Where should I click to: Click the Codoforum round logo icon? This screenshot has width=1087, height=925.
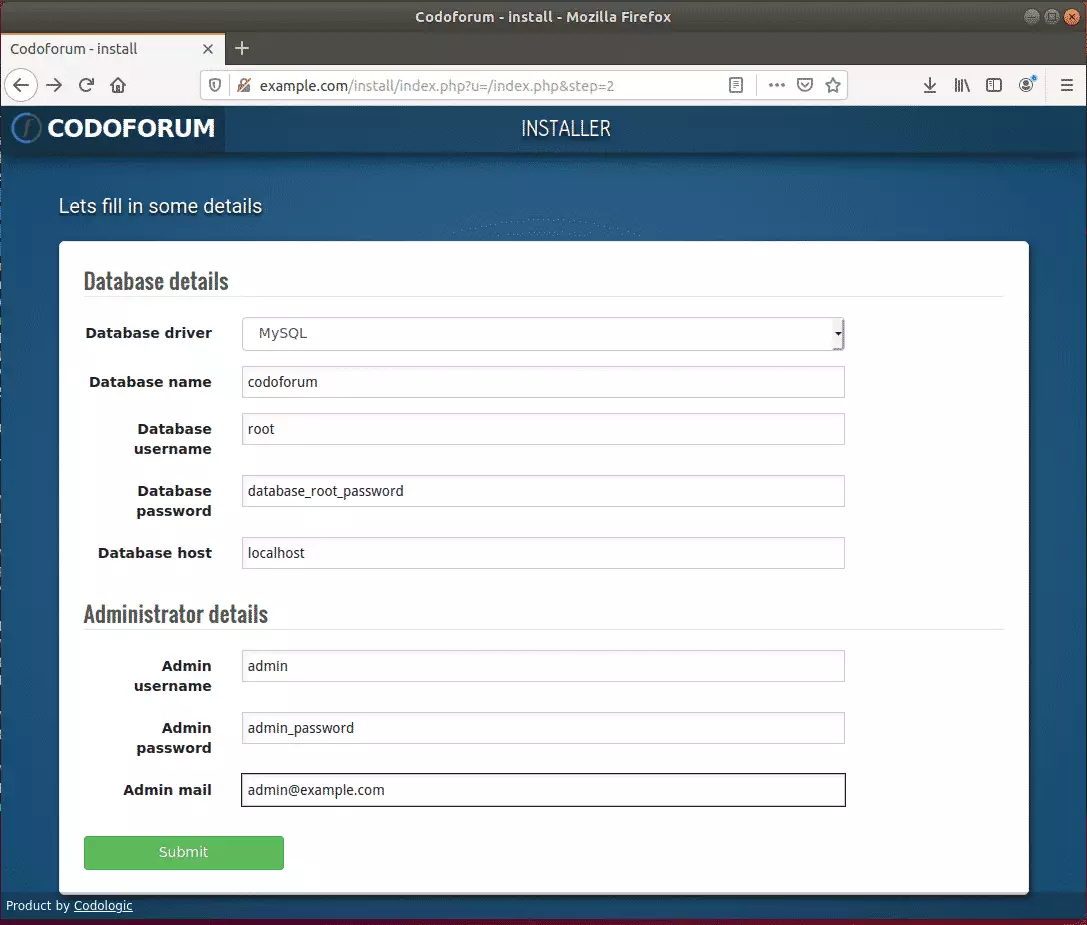click(x=26, y=128)
